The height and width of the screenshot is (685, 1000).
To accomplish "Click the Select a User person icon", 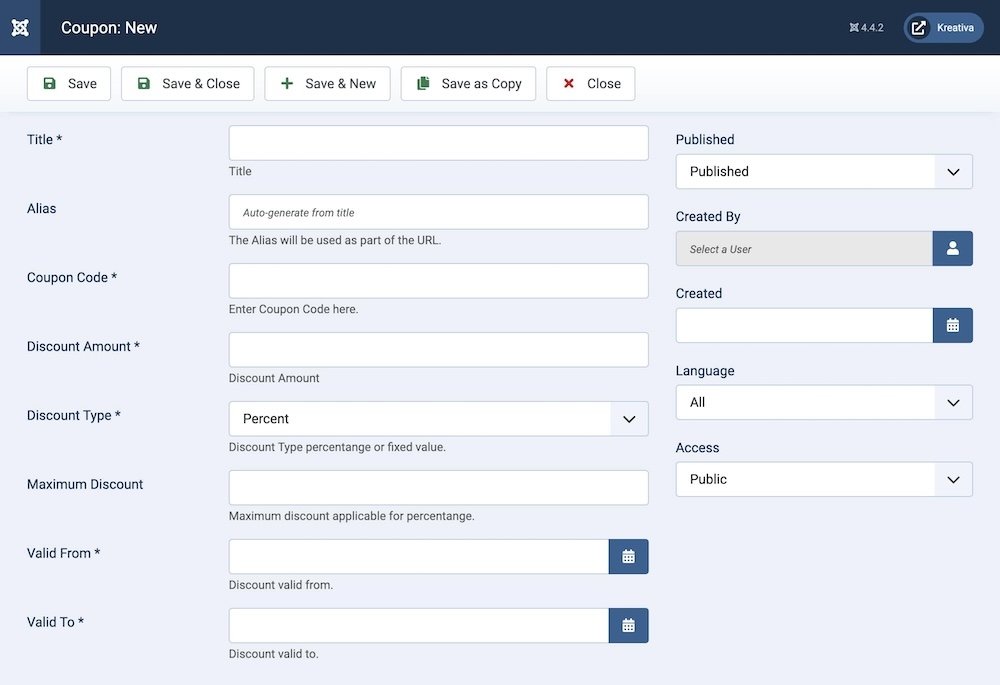I will tap(952, 249).
